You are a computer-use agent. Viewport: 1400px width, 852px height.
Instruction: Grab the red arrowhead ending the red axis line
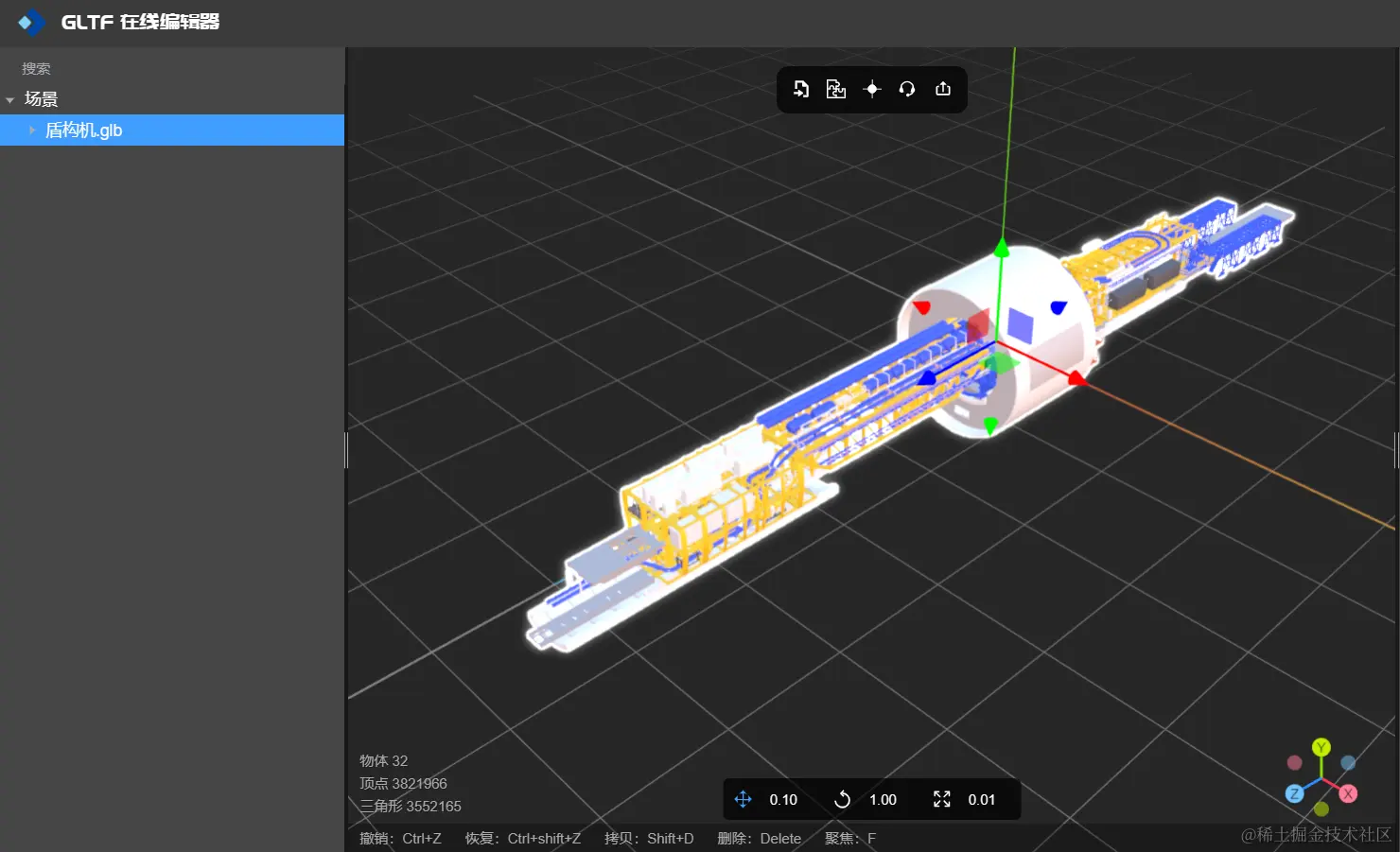tap(1076, 378)
